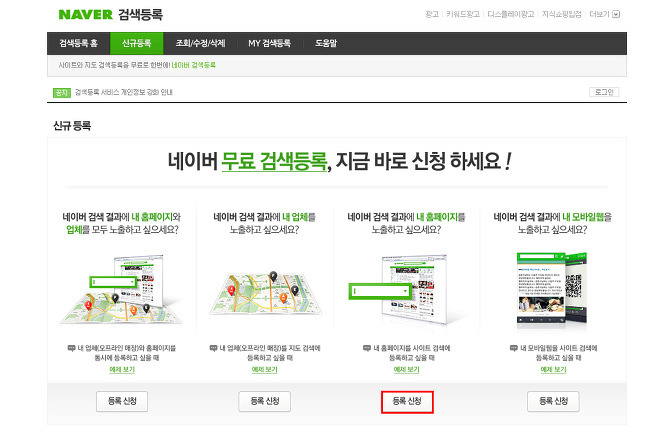
Task: Click the 키워드광고 link in header
Action: pyautogui.click(x=463, y=15)
